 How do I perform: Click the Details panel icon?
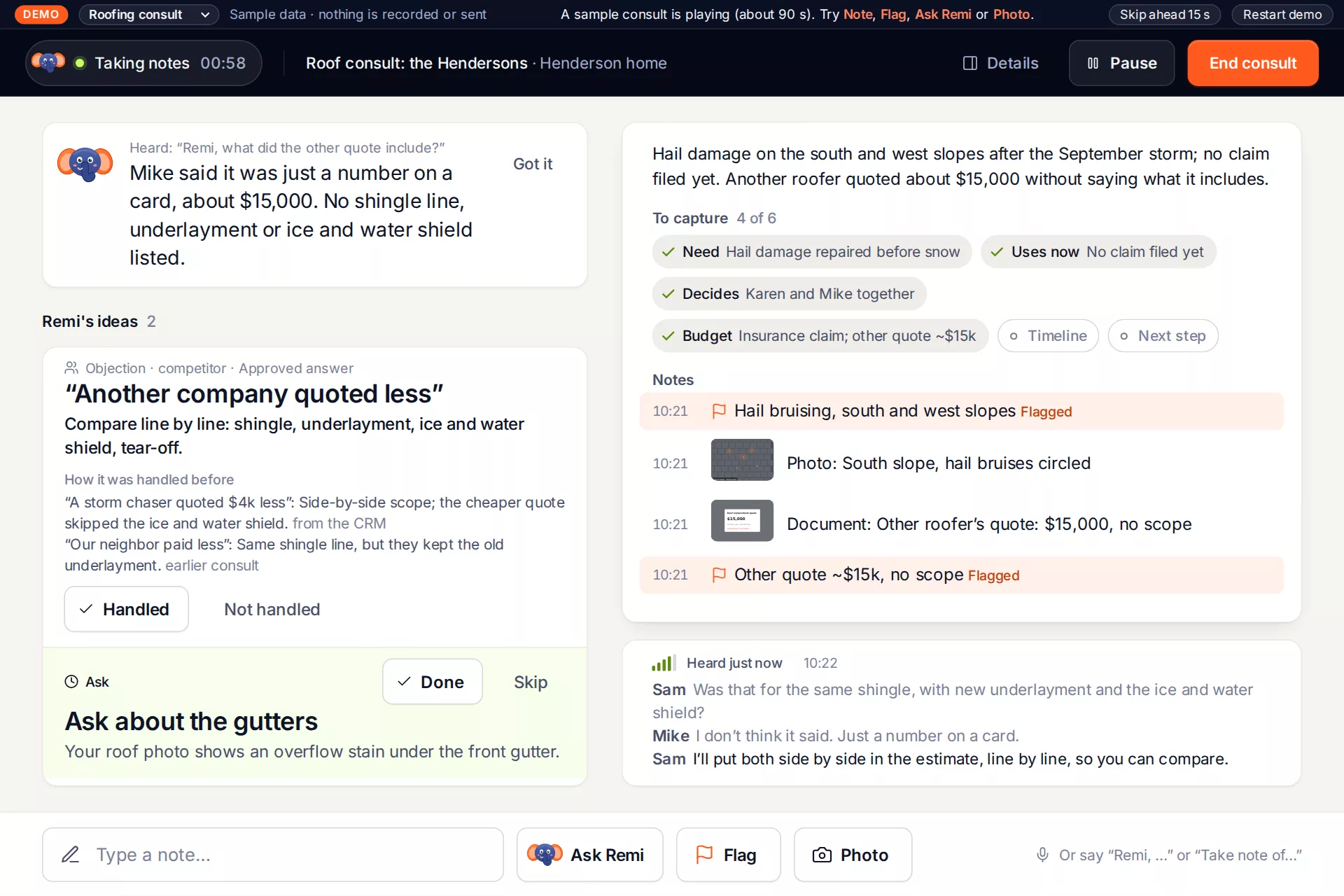(970, 63)
